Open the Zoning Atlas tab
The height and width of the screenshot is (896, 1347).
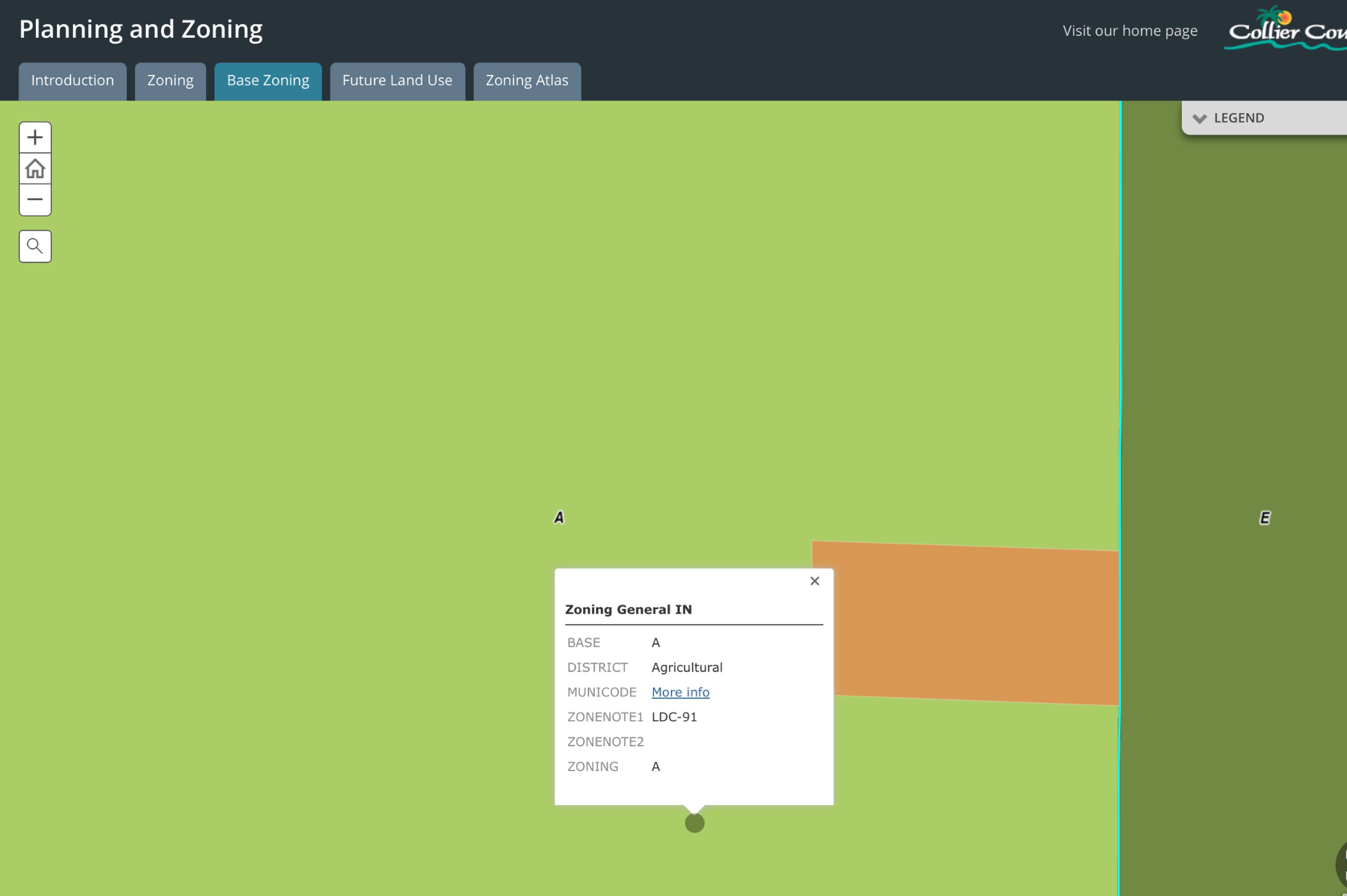tap(527, 80)
